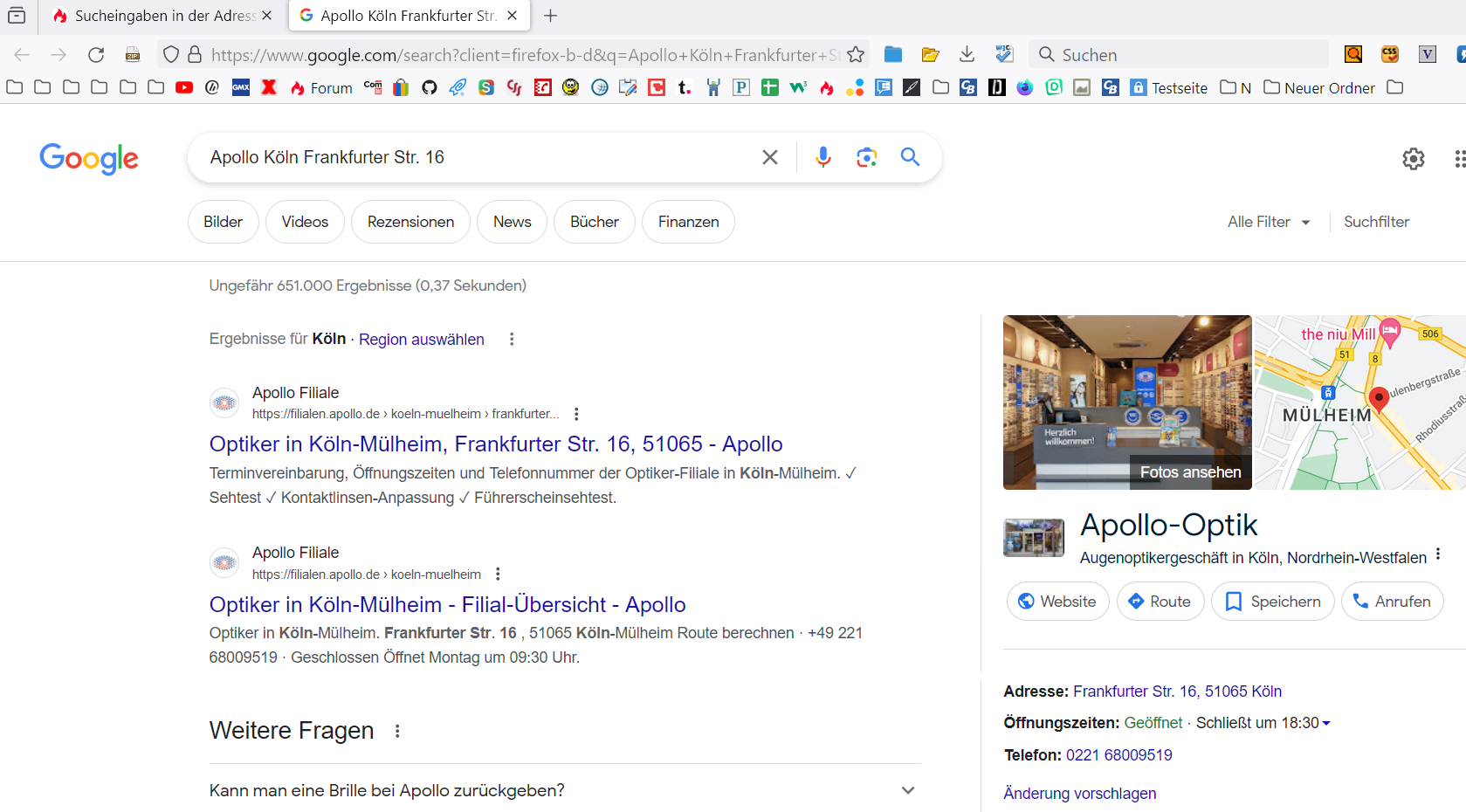Expand Alle Filter dropdown
The width and height of the screenshot is (1466, 812).
(1269, 222)
